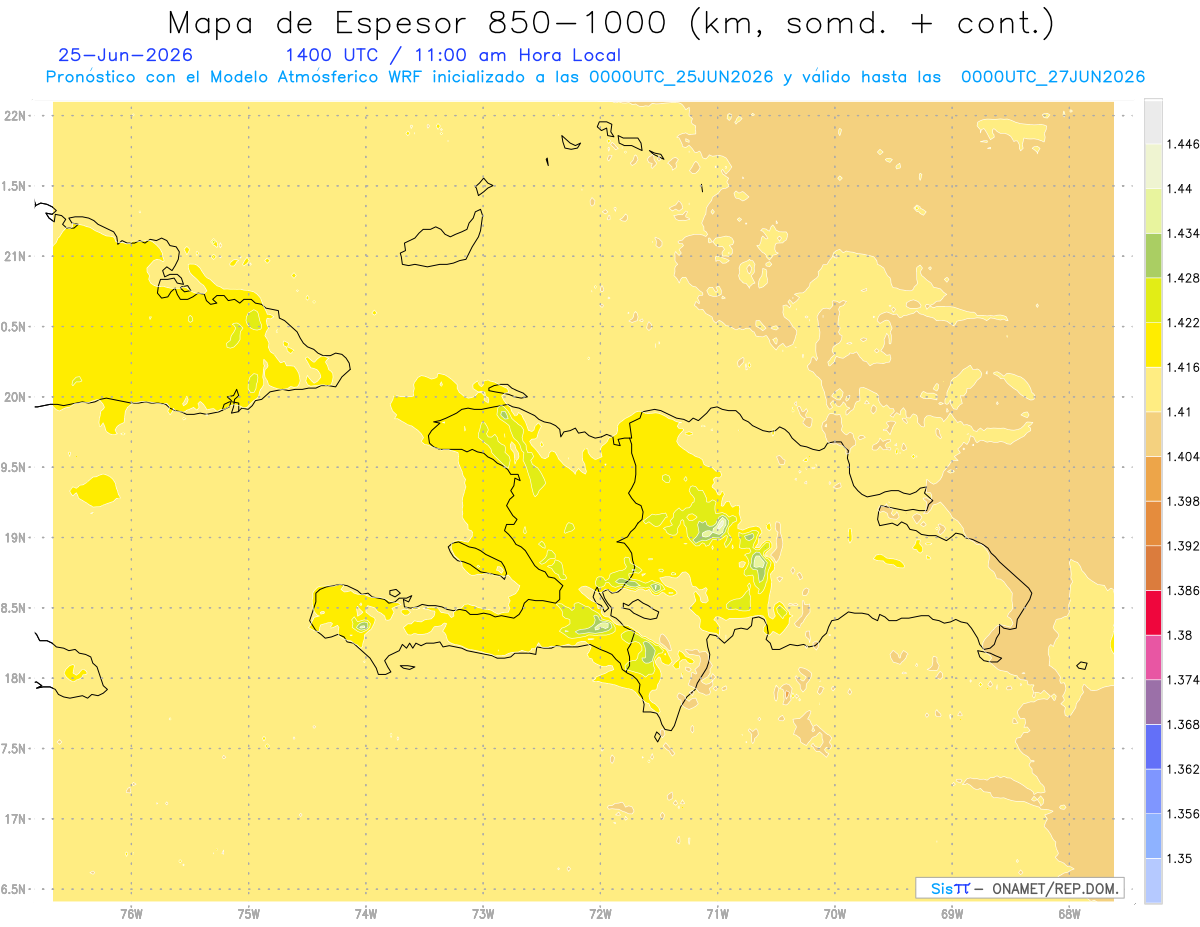Click the '71W' longitude label

pyautogui.click(x=717, y=914)
